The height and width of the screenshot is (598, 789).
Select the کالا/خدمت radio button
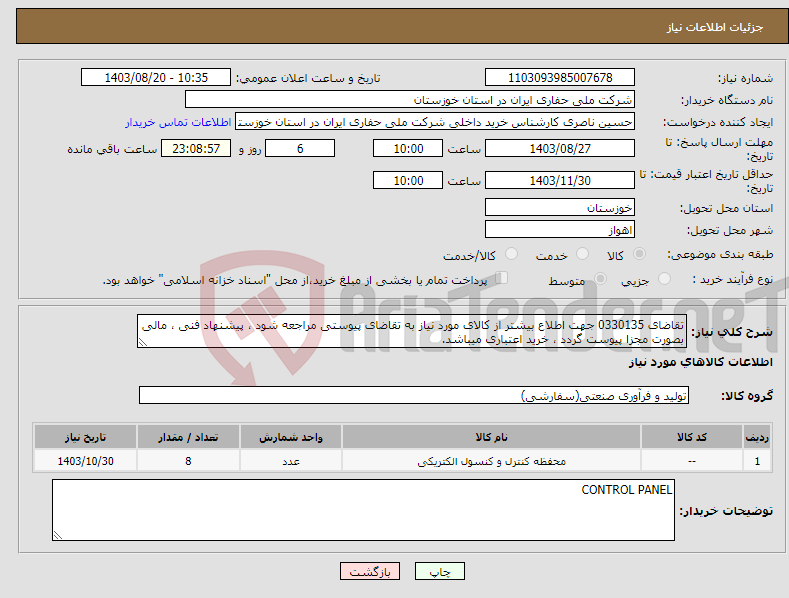click(x=511, y=254)
